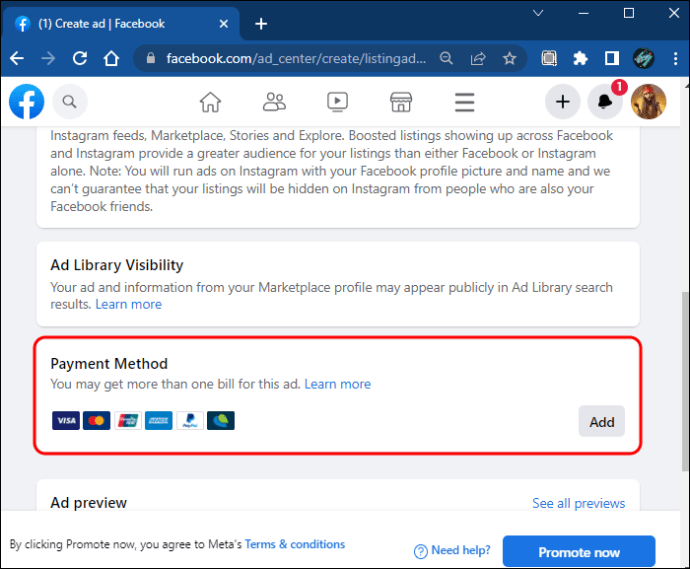Click Promote now
The height and width of the screenshot is (569, 690).
[x=579, y=552]
